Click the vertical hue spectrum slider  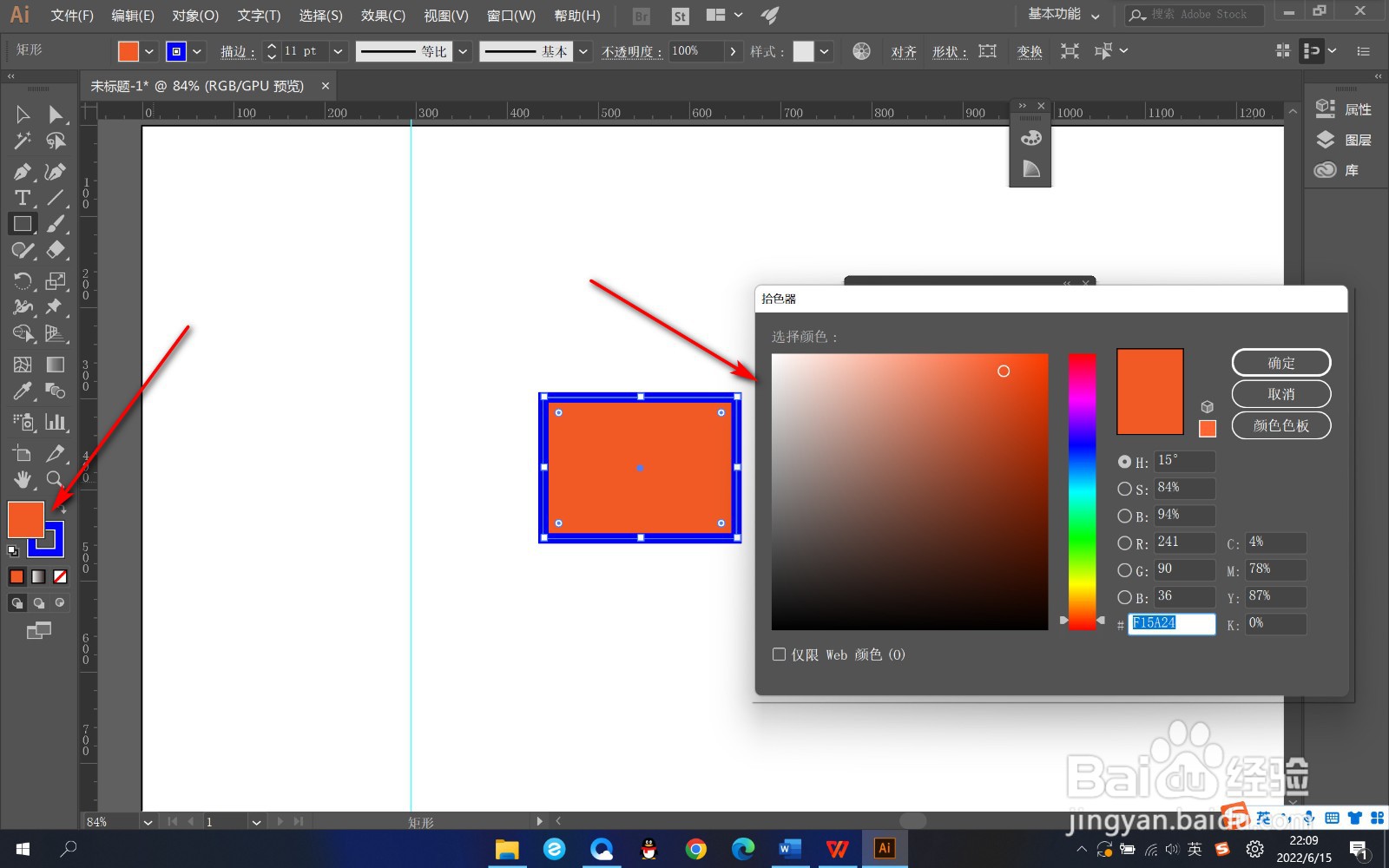click(x=1082, y=491)
